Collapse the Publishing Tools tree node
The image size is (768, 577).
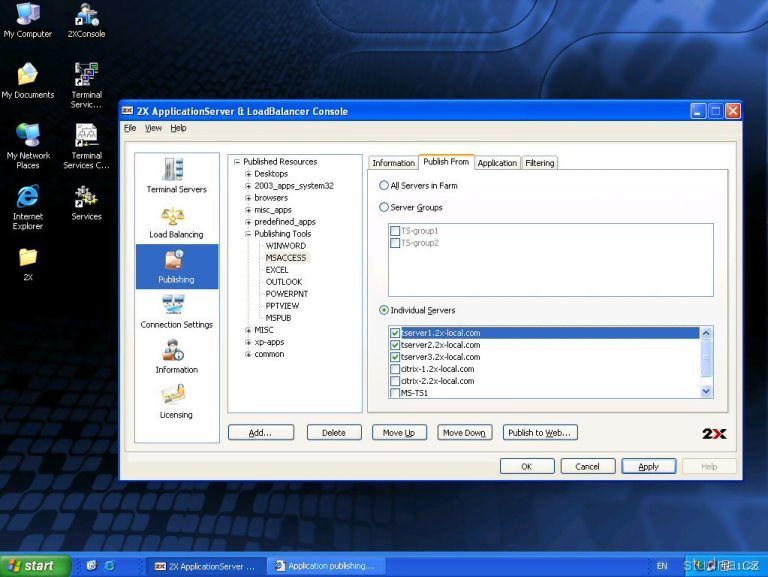(x=249, y=234)
